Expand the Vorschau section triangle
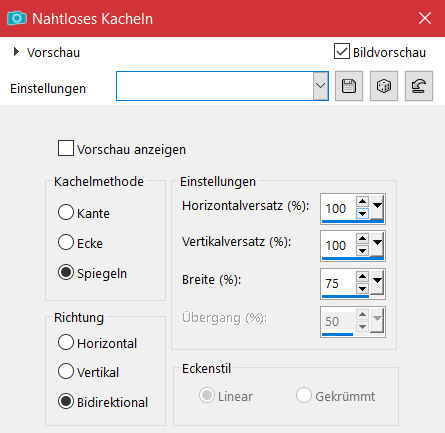 [x=16, y=52]
